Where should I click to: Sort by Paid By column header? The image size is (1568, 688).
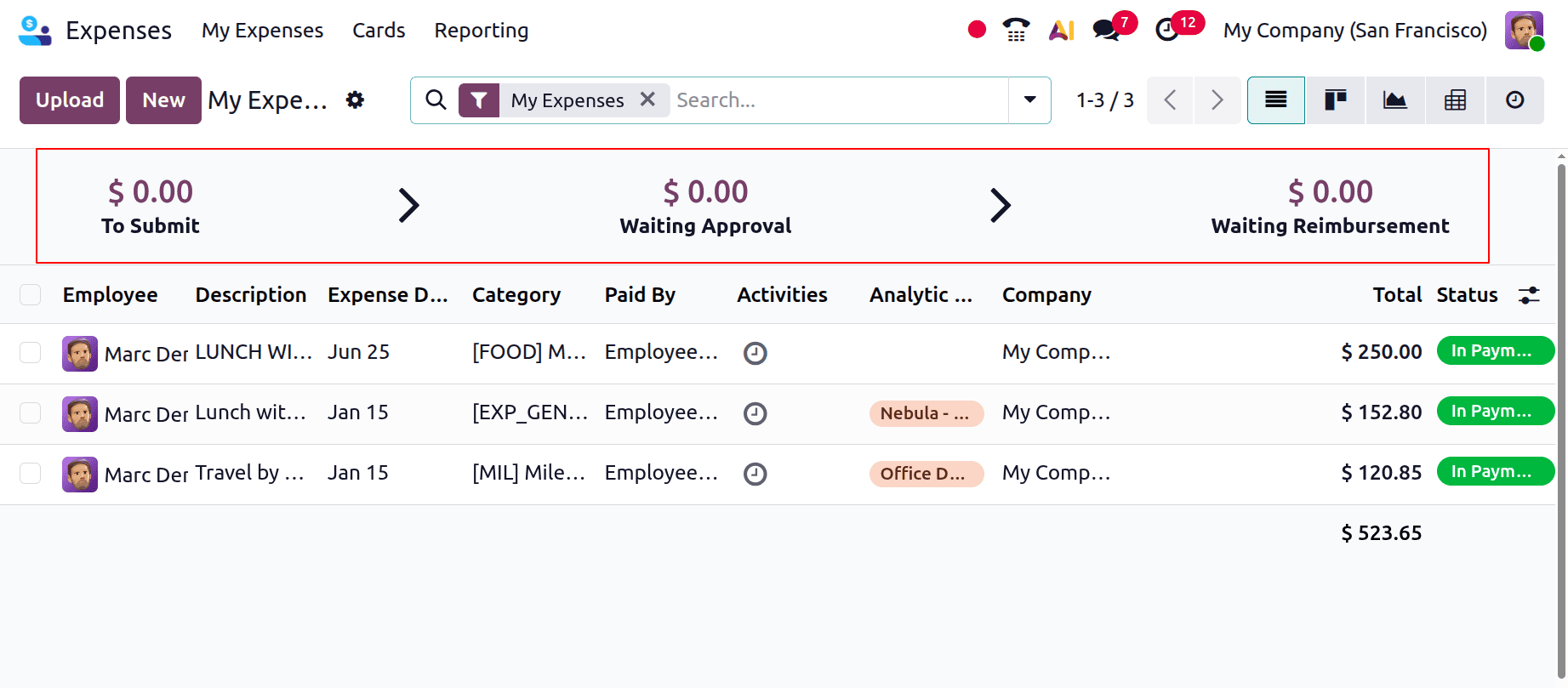click(x=640, y=295)
